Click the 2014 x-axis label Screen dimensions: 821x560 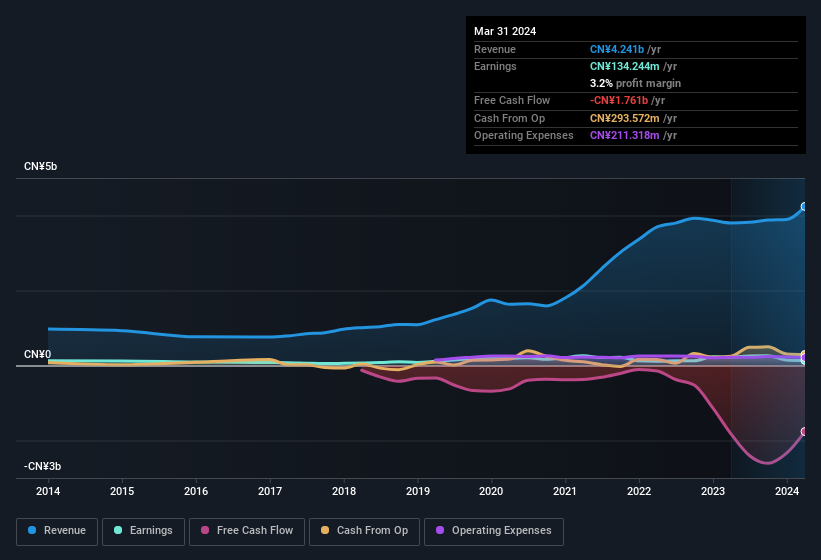pos(48,491)
